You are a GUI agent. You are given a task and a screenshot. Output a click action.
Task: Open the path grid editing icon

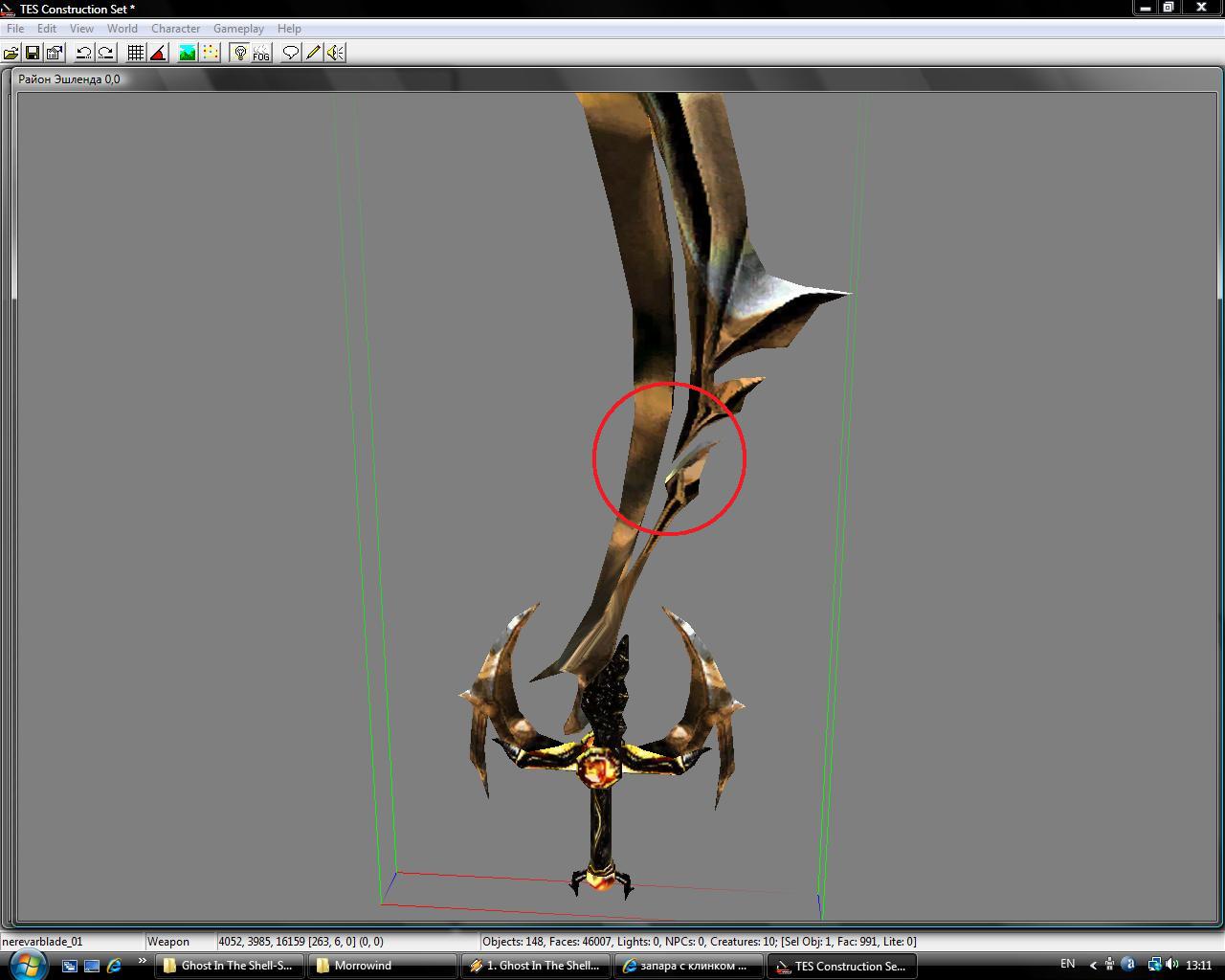[x=210, y=53]
